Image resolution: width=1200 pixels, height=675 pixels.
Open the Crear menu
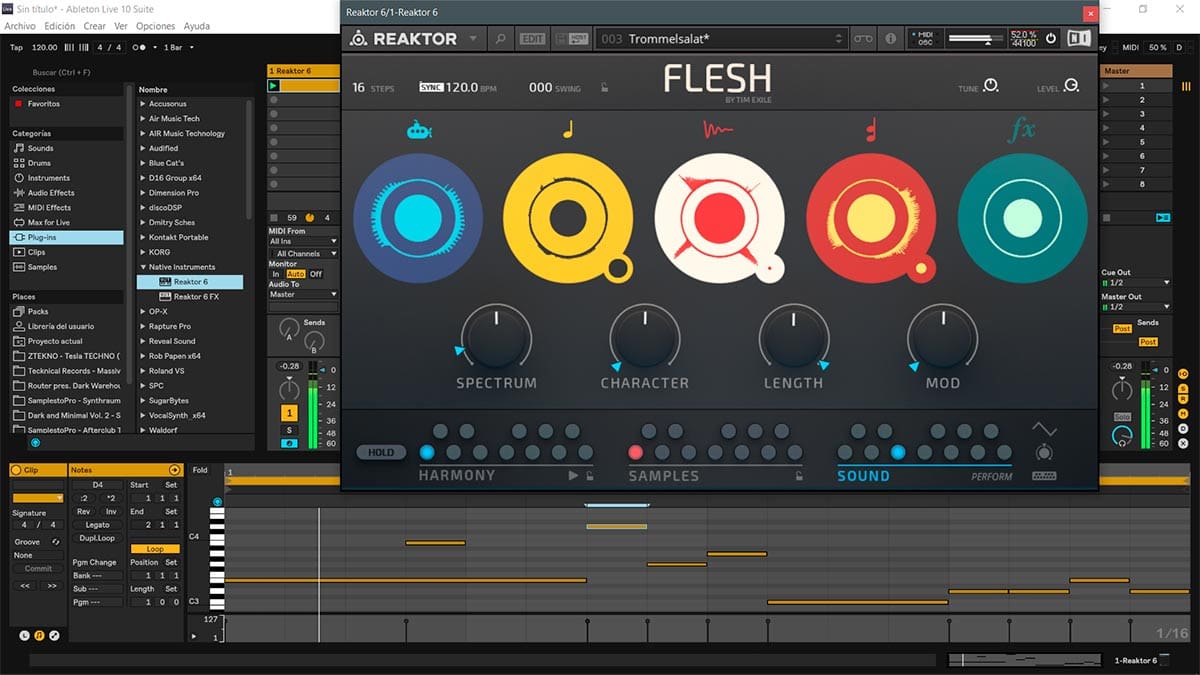tap(95, 26)
